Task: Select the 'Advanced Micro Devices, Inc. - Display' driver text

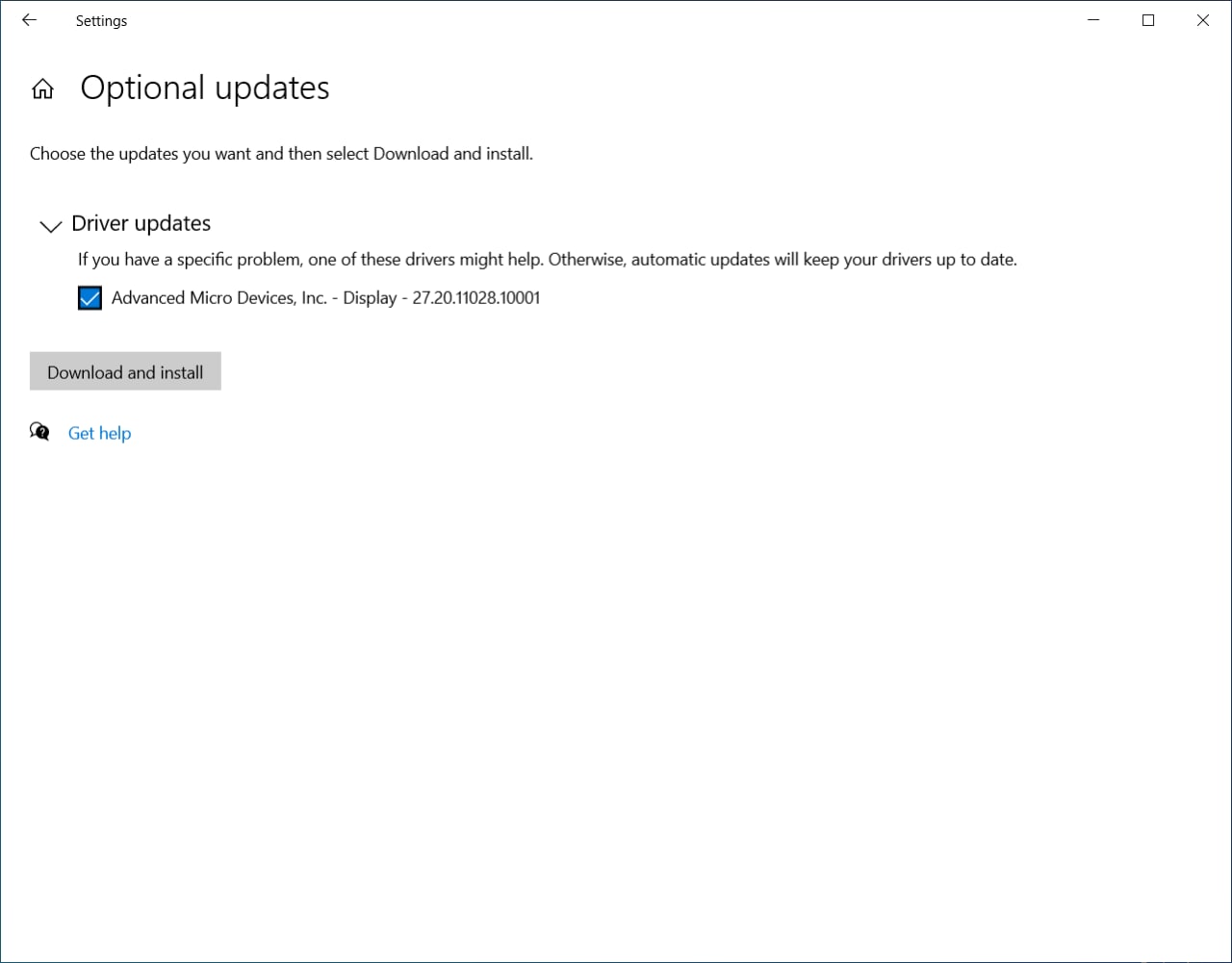Action: [x=325, y=298]
